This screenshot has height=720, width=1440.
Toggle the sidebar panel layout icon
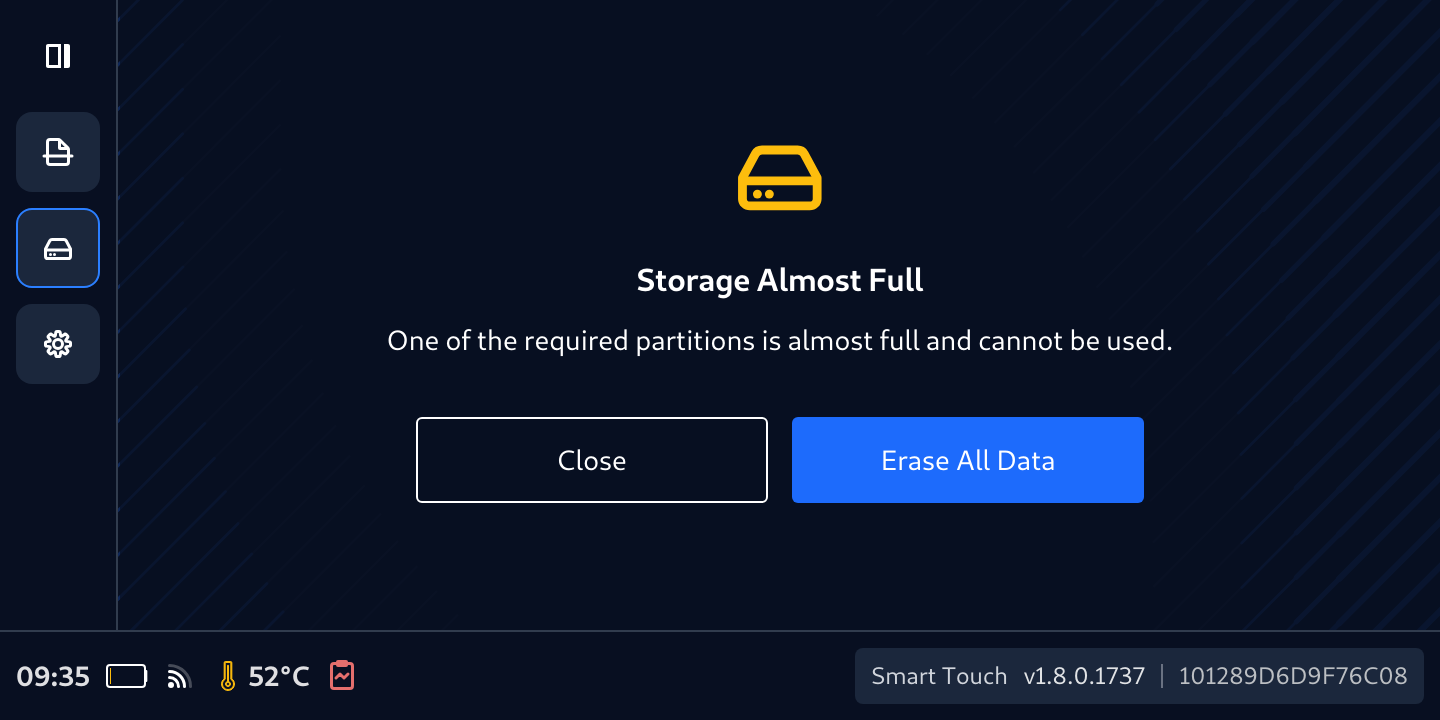click(58, 56)
